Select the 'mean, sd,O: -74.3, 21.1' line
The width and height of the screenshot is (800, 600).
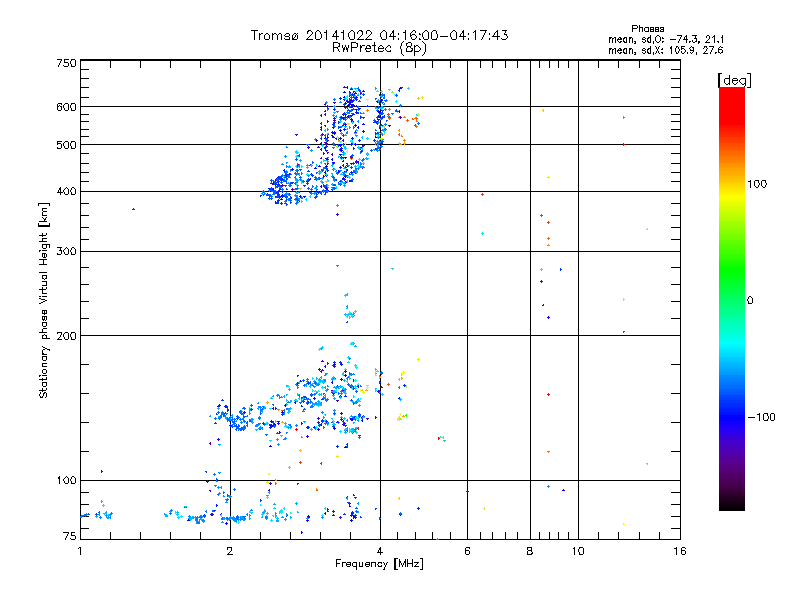coord(666,40)
